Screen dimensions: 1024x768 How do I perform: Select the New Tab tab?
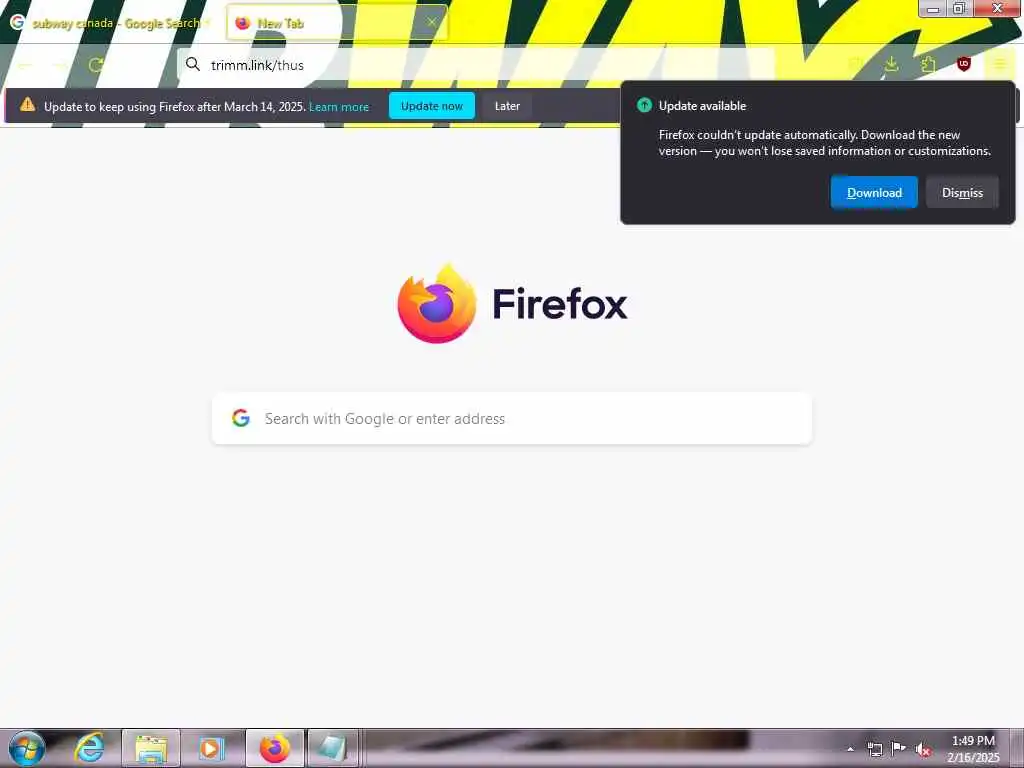point(336,23)
